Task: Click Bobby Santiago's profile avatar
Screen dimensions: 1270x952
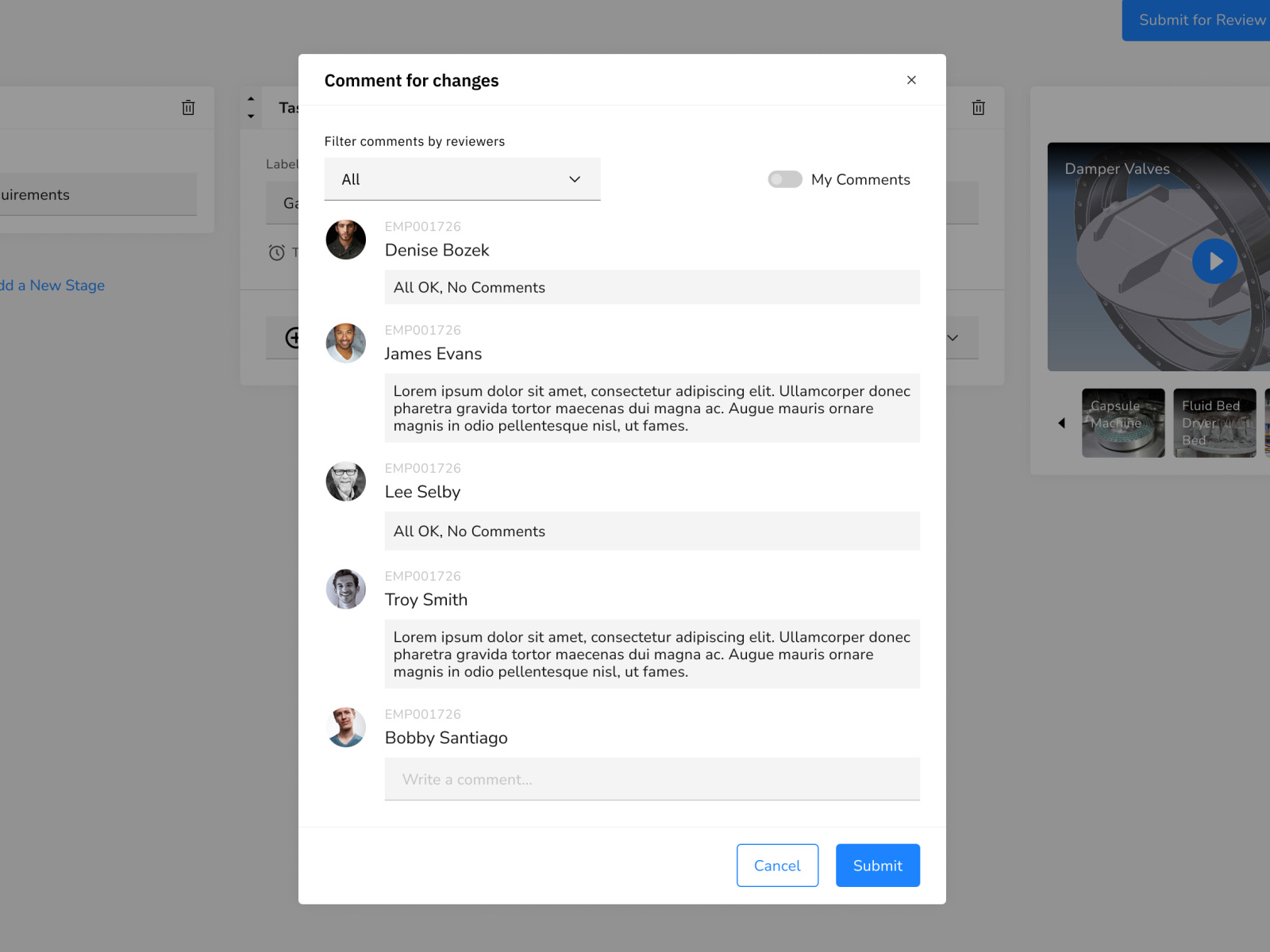Action: pos(345,727)
